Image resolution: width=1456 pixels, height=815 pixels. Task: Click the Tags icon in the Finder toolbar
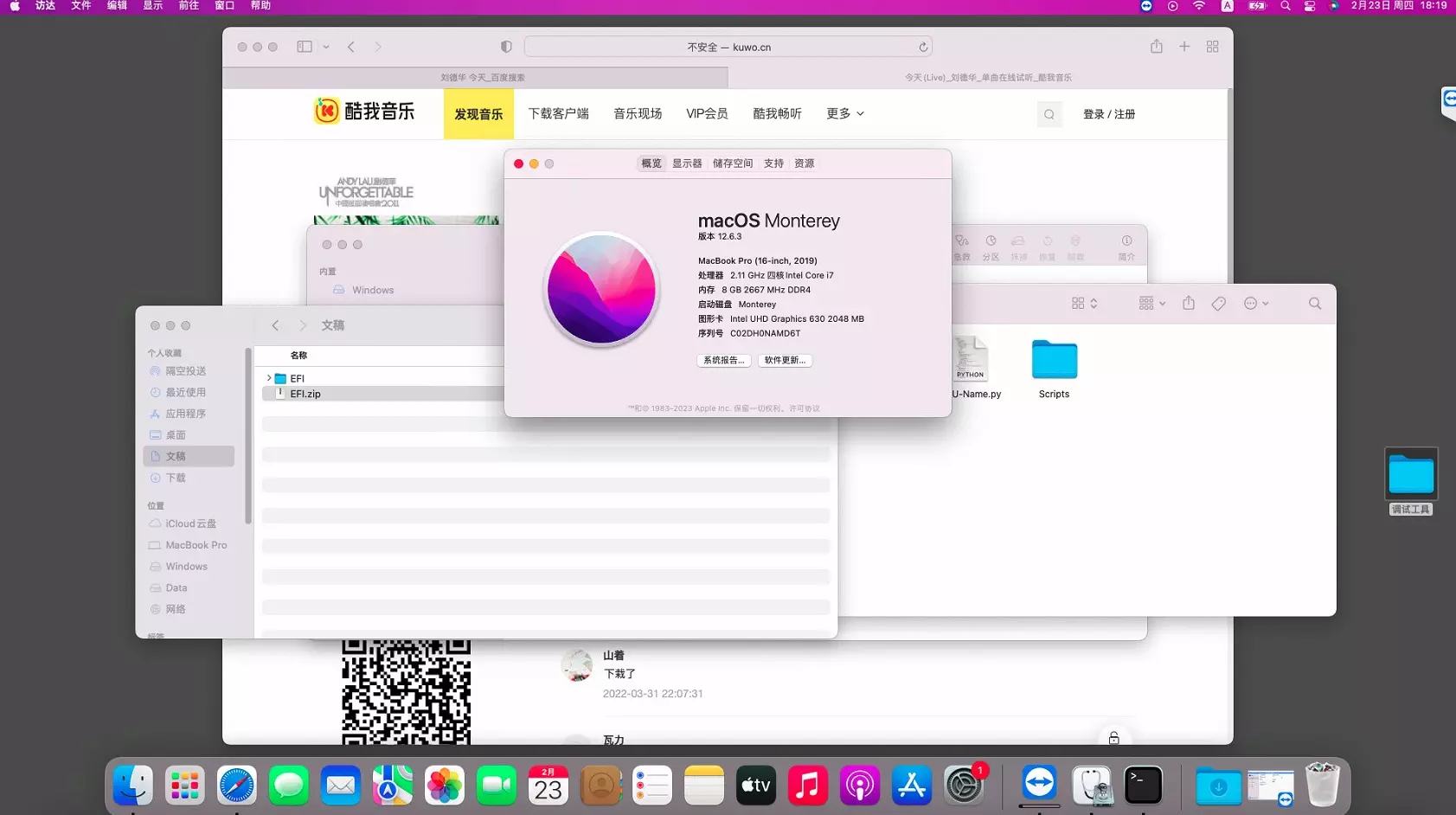pyautogui.click(x=1218, y=303)
